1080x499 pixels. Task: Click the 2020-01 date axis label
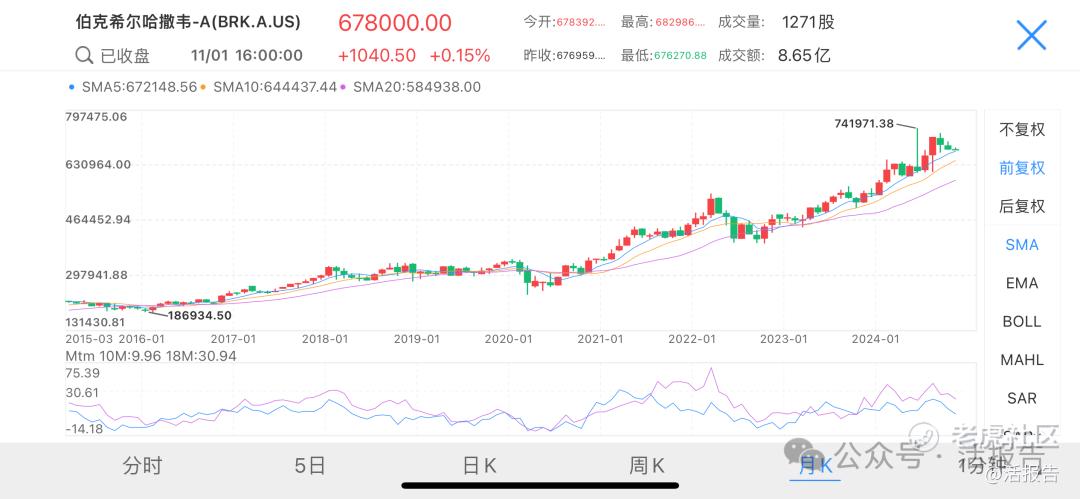pyautogui.click(x=508, y=339)
